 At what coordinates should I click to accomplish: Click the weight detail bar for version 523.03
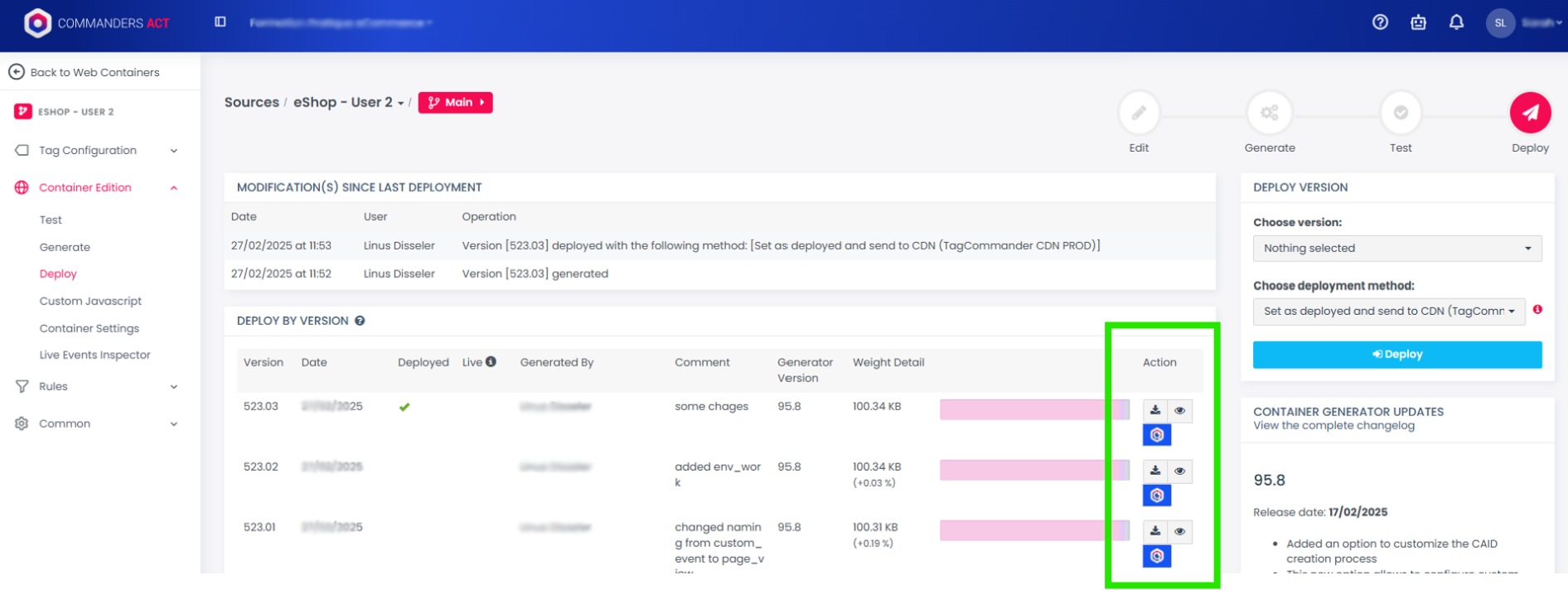(x=1033, y=409)
